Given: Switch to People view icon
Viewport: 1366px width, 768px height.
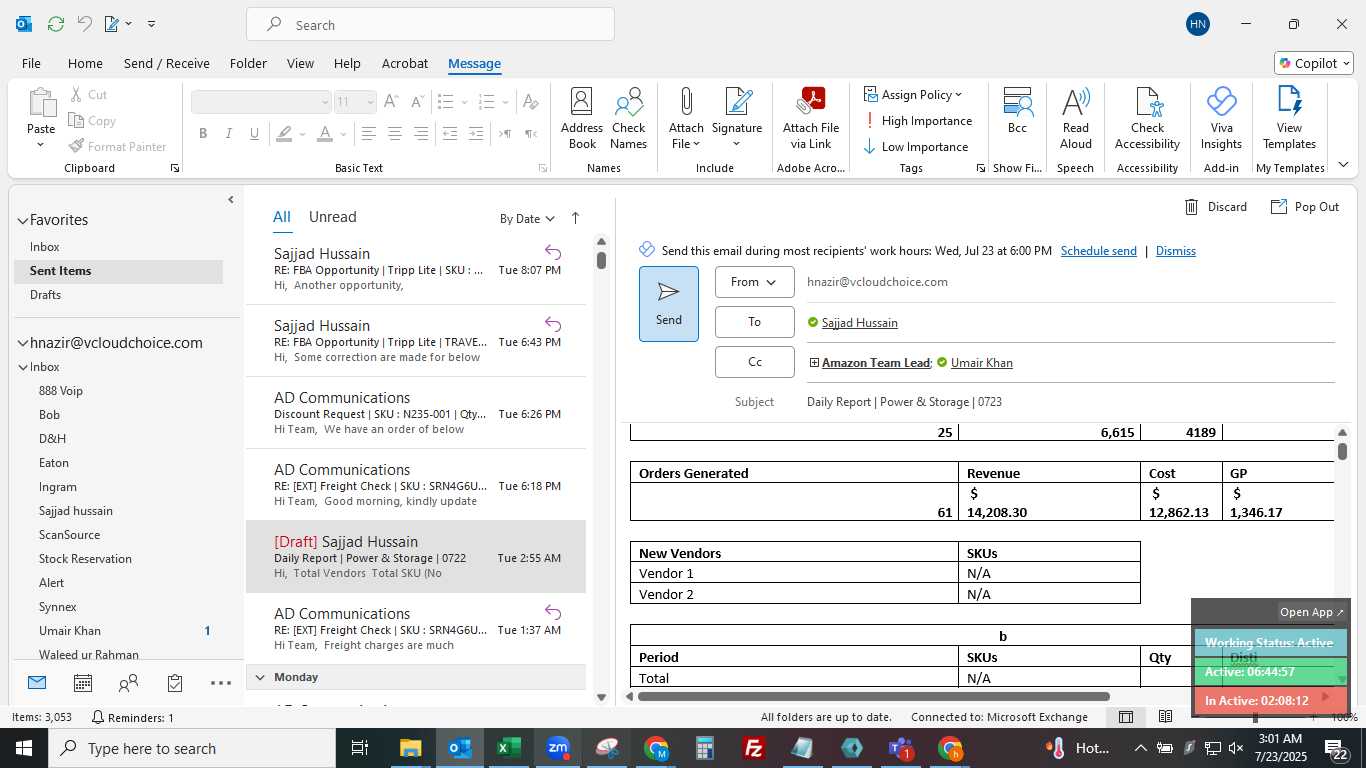Looking at the screenshot, I should pyautogui.click(x=129, y=683).
